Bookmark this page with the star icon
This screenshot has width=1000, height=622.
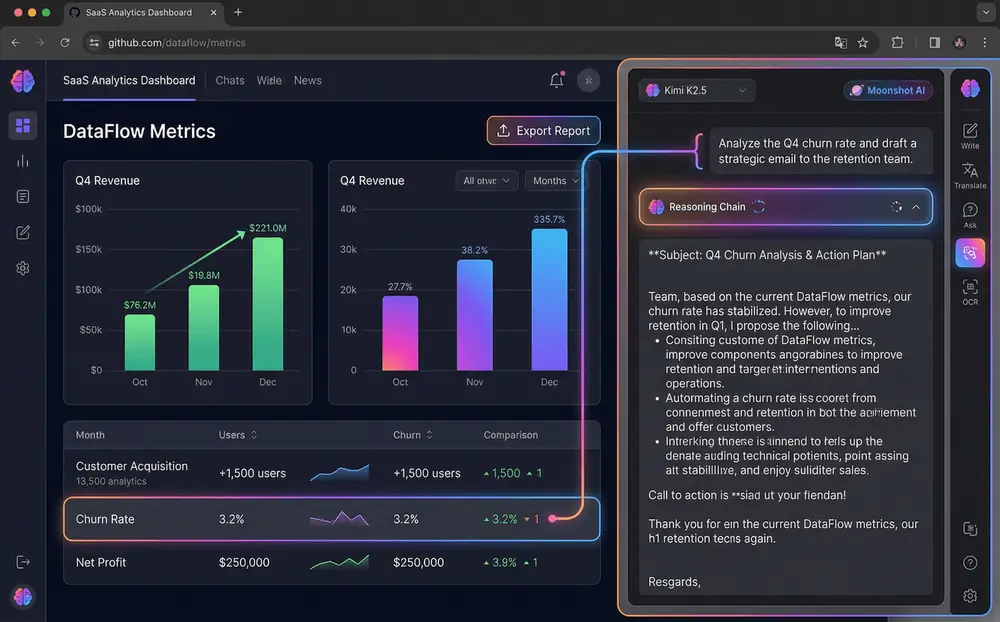[863, 43]
